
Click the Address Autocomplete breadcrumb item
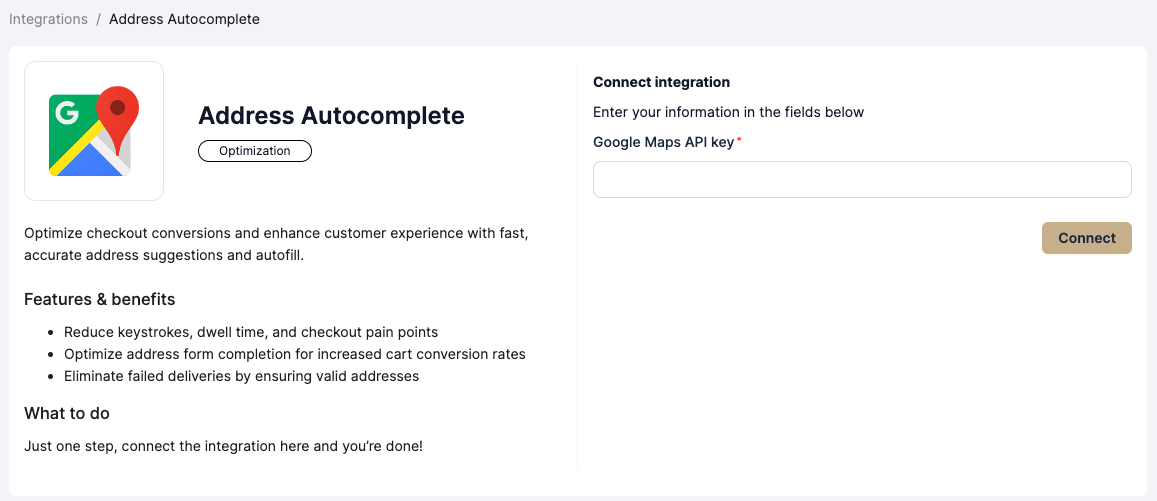184,19
